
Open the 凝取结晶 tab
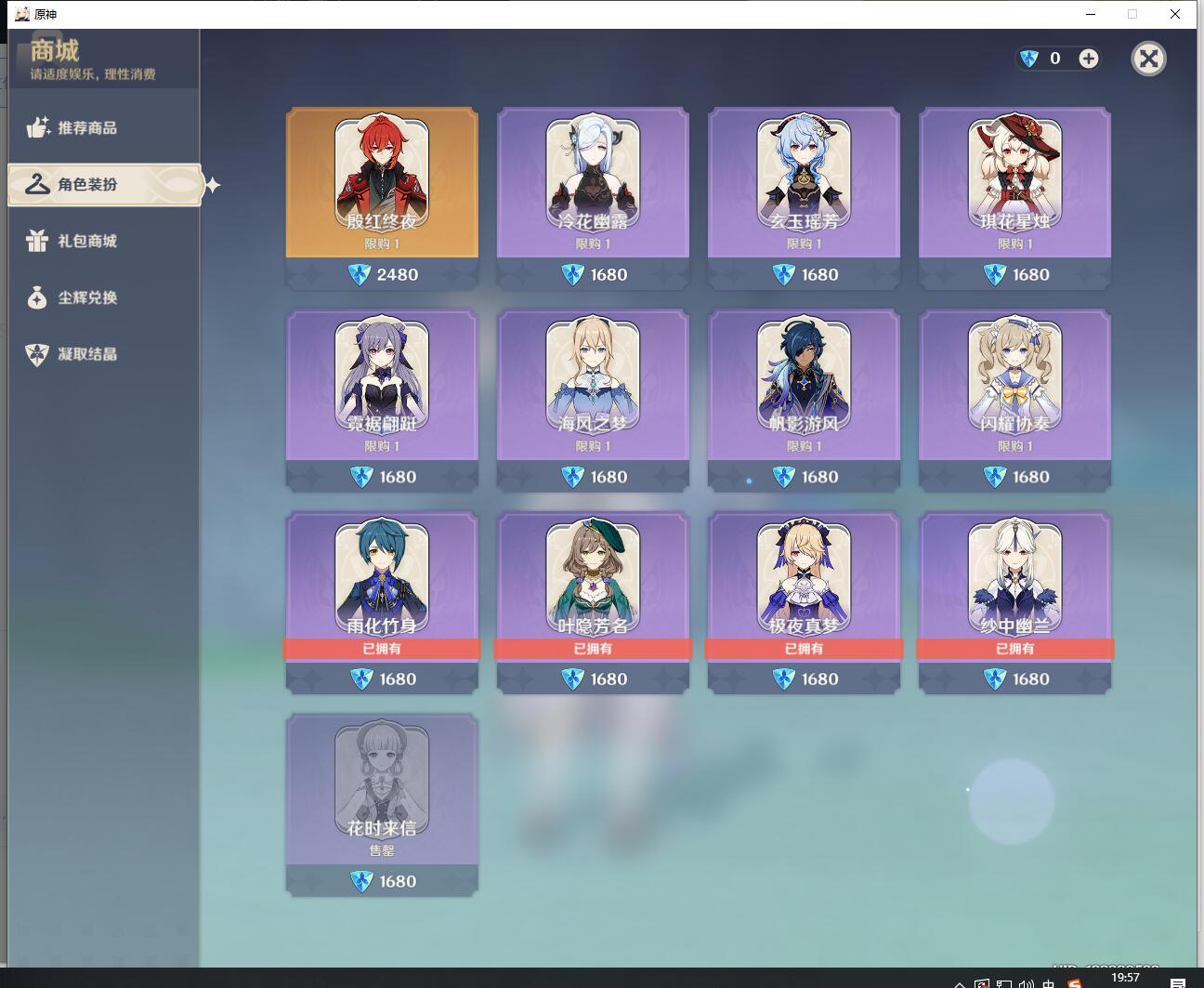coord(102,353)
